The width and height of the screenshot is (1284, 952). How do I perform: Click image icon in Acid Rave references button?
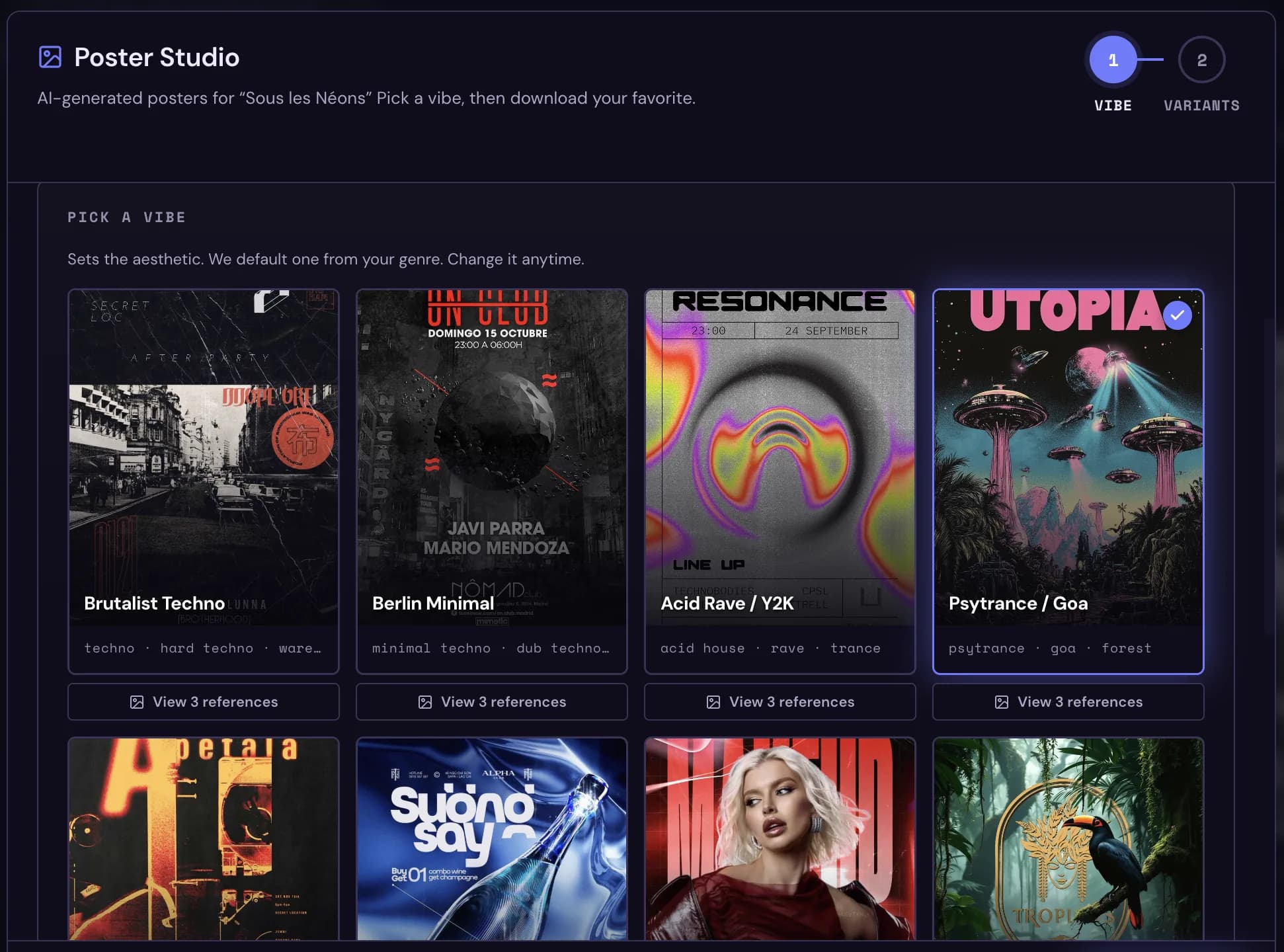(x=713, y=702)
